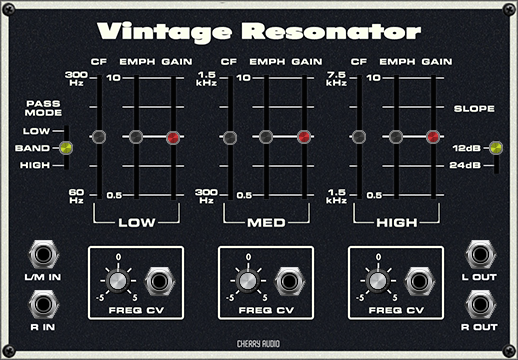518x360 pixels.
Task: Click the MED band EMPH slider handle
Action: pos(266,137)
